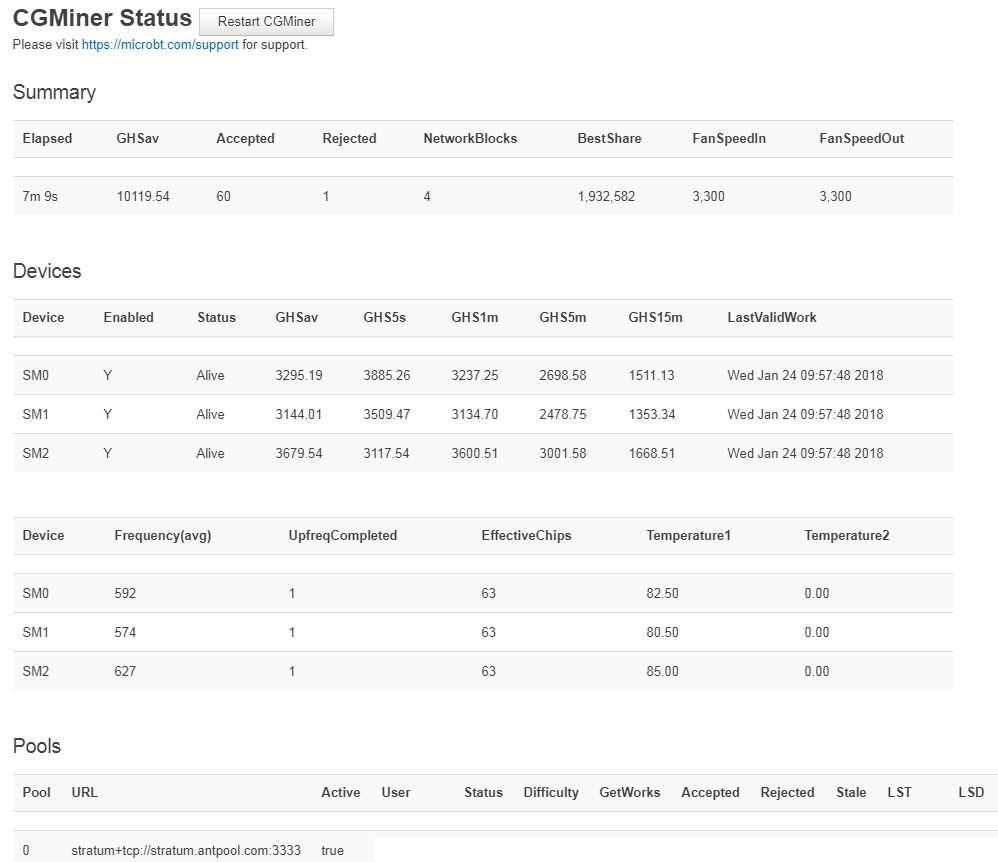Click the SM2 GHS15m value 1668.51

[x=651, y=453]
